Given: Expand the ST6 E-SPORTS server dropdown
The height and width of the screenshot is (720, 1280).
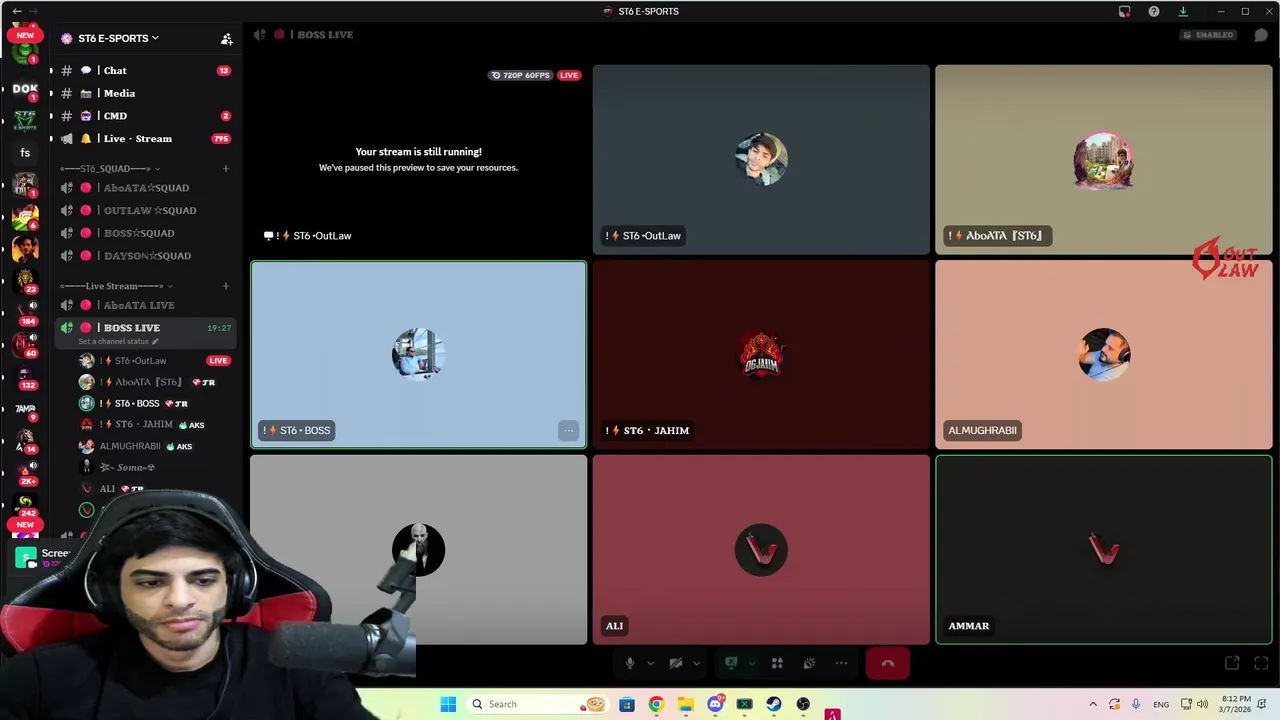Looking at the screenshot, I should [x=110, y=39].
